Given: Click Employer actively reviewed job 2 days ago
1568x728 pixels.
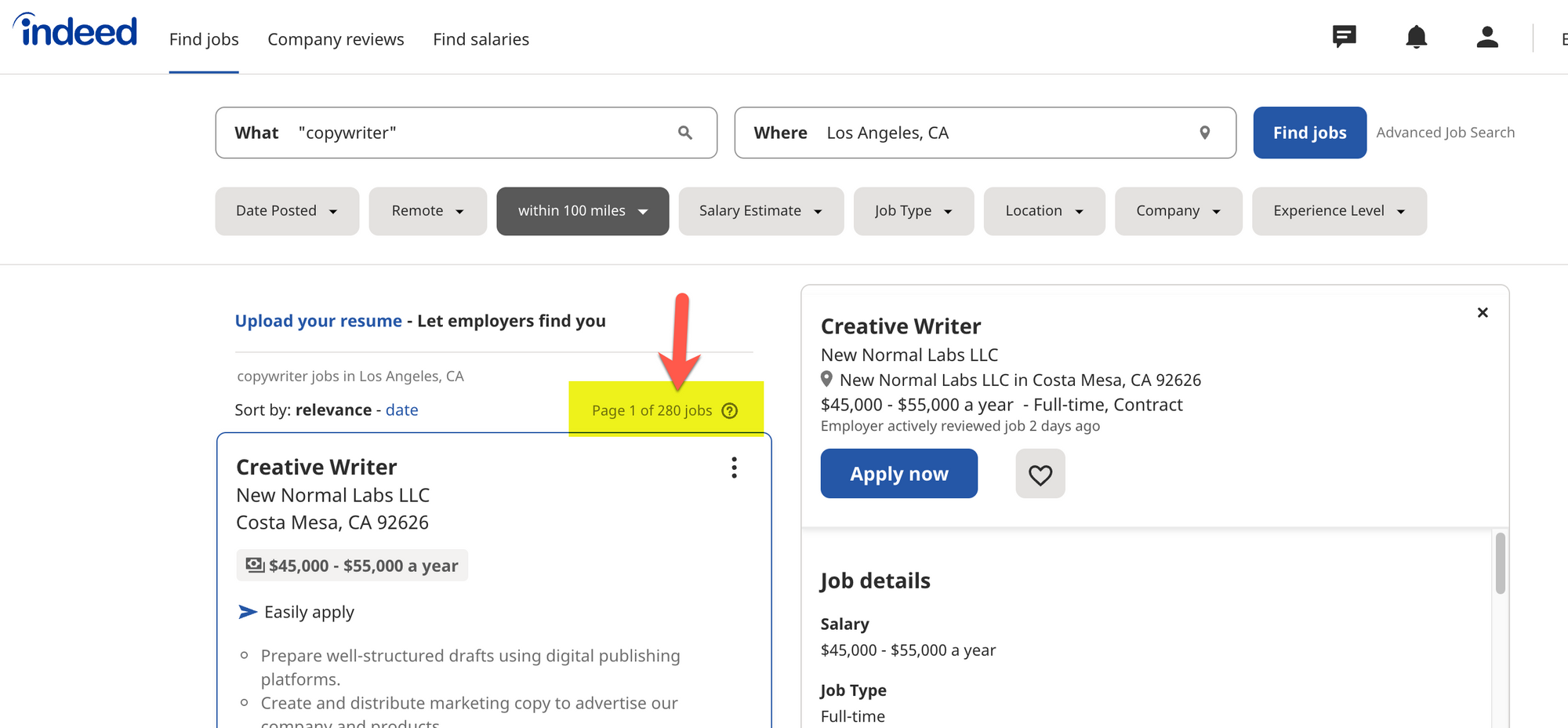Looking at the screenshot, I should (x=960, y=426).
